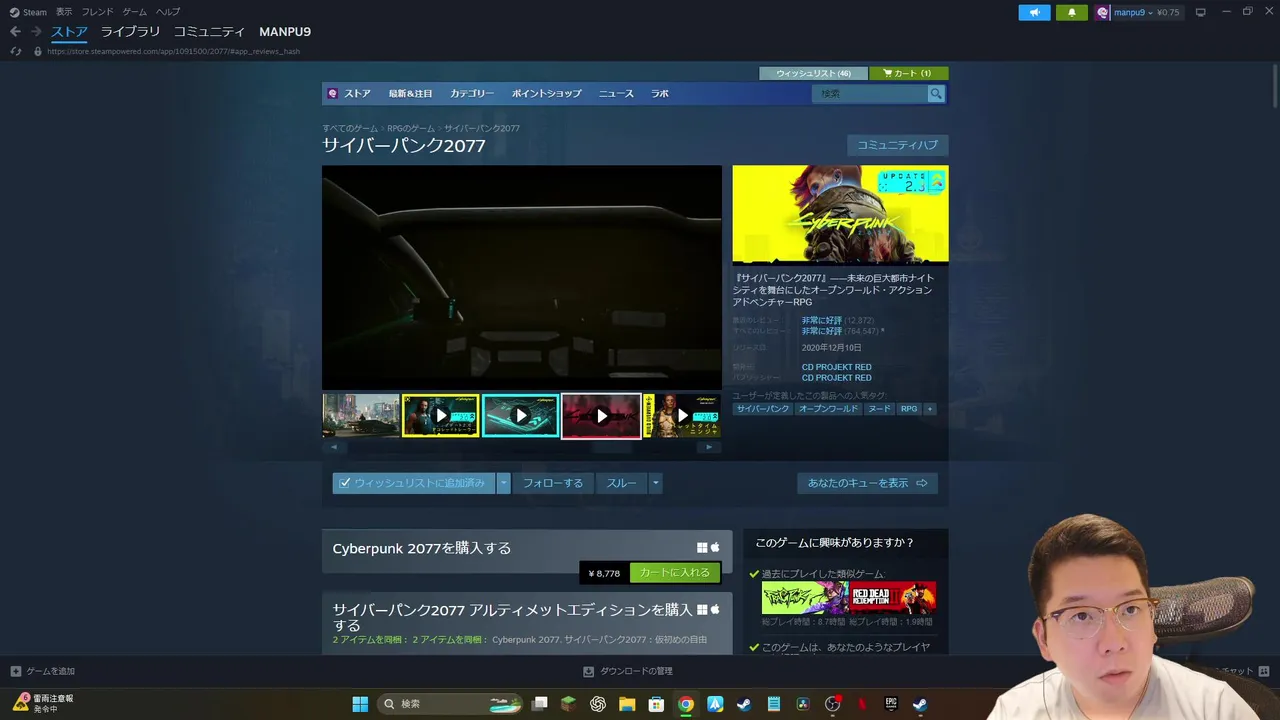
Task: Open the ラボ nav item
Action: pyautogui.click(x=660, y=93)
